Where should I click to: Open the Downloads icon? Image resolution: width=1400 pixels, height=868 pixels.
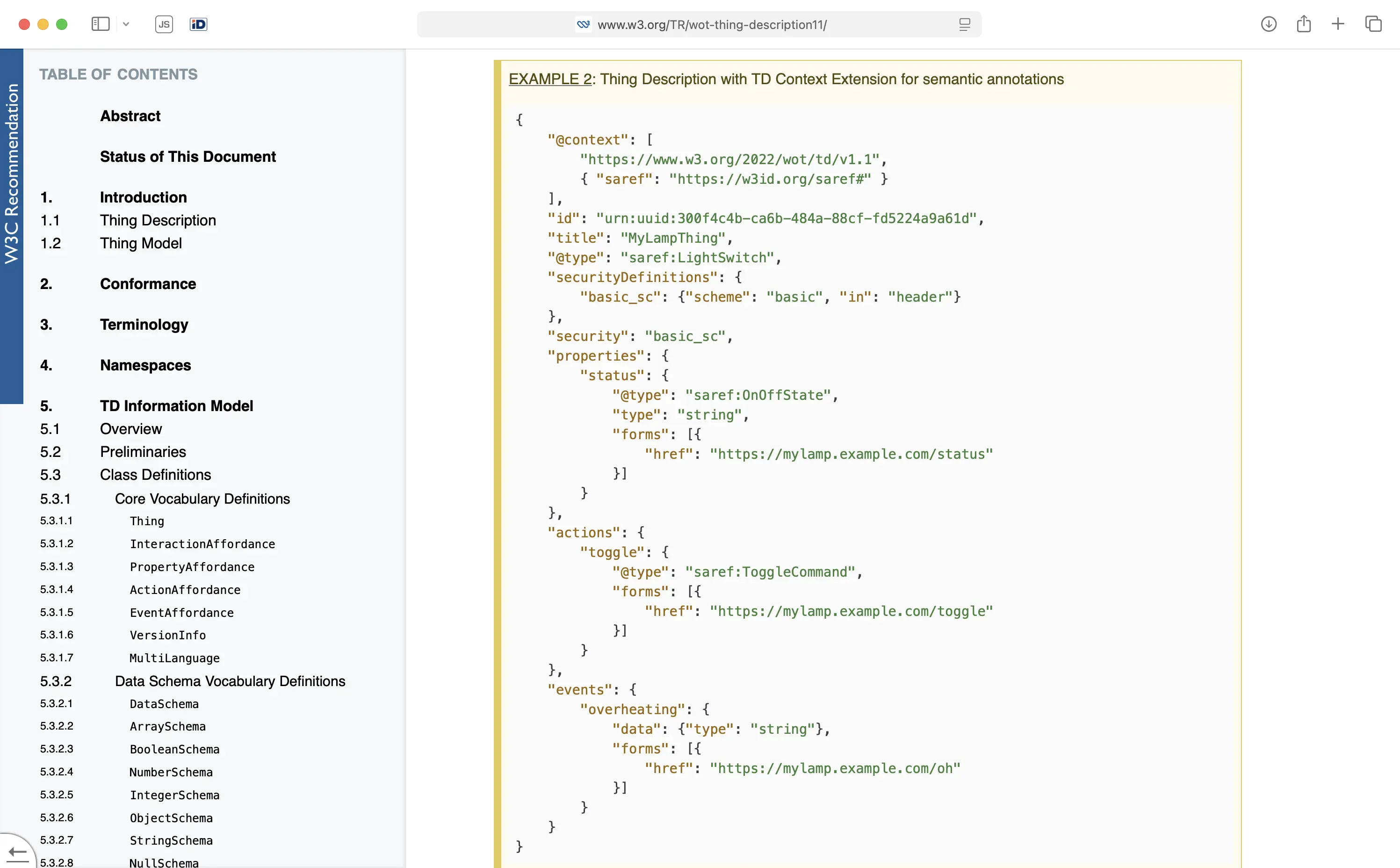(1269, 24)
